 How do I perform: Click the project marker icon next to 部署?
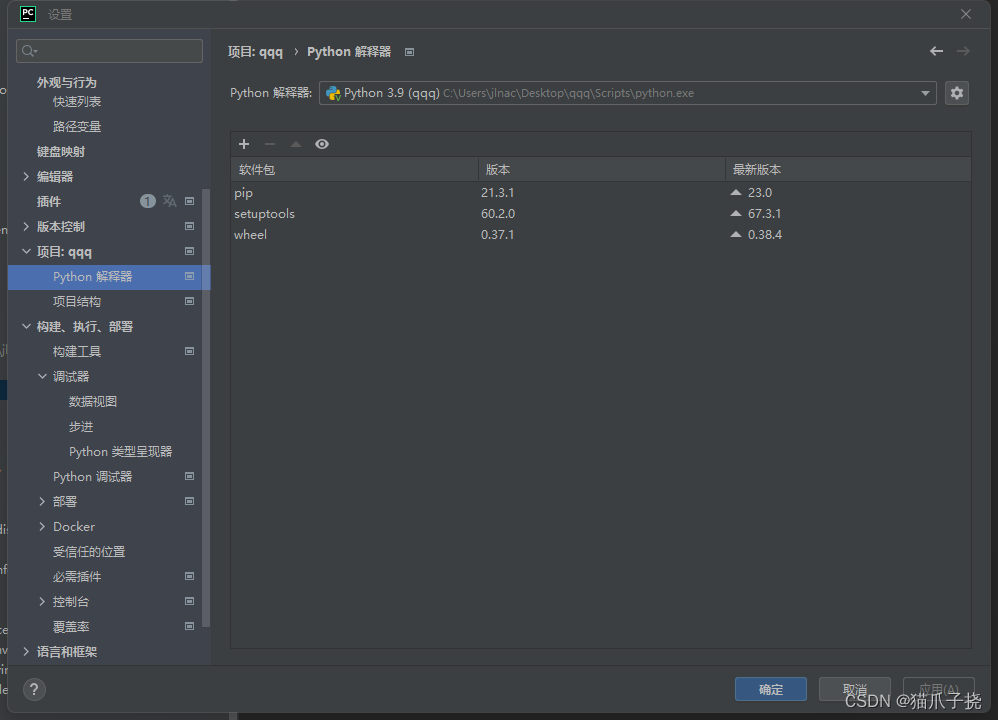(189, 501)
